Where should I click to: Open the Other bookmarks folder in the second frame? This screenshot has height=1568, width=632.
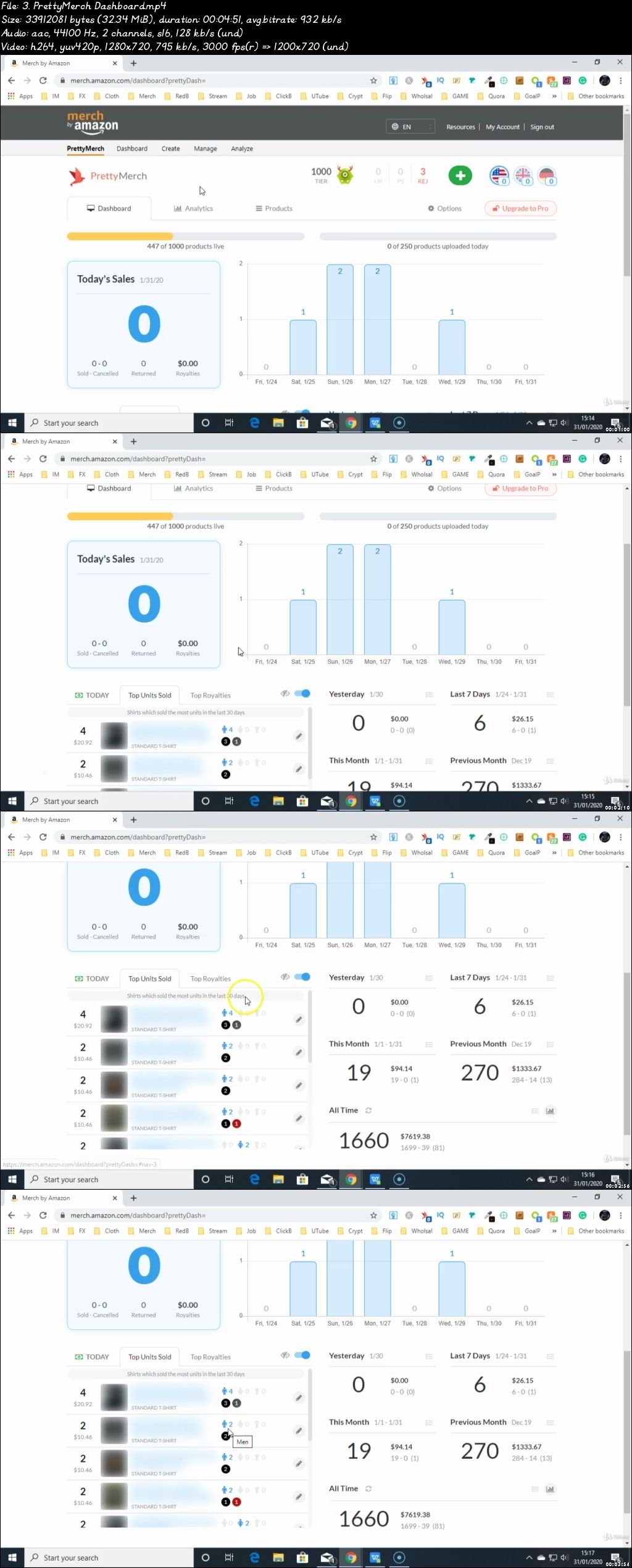(x=596, y=475)
